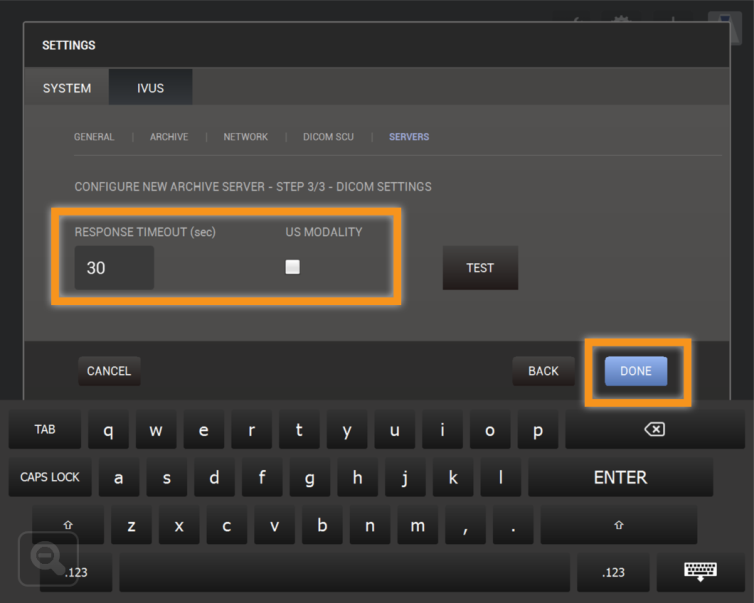Tap the l key
The height and width of the screenshot is (603, 754).
pos(501,477)
